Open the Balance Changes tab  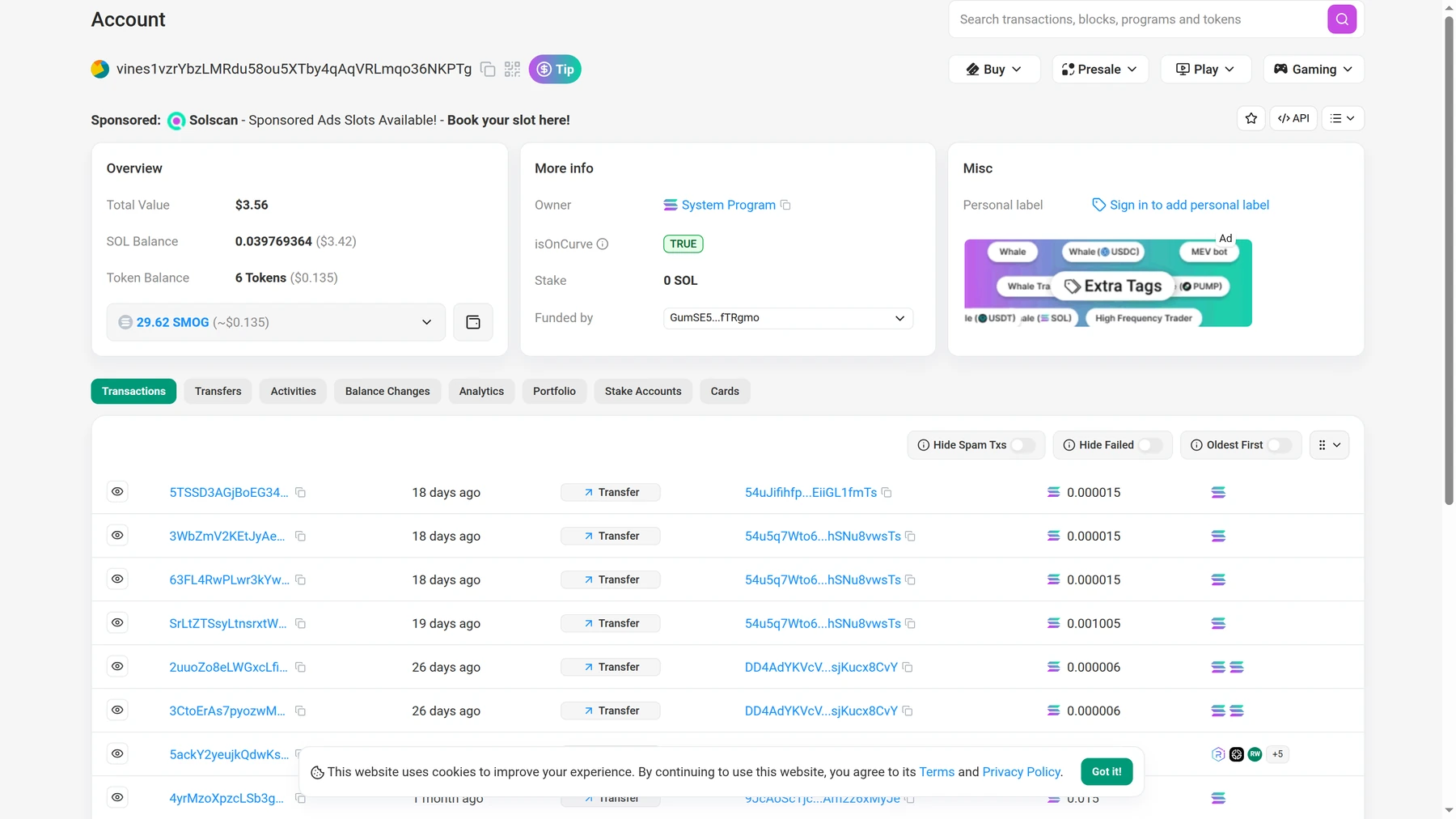tap(387, 392)
